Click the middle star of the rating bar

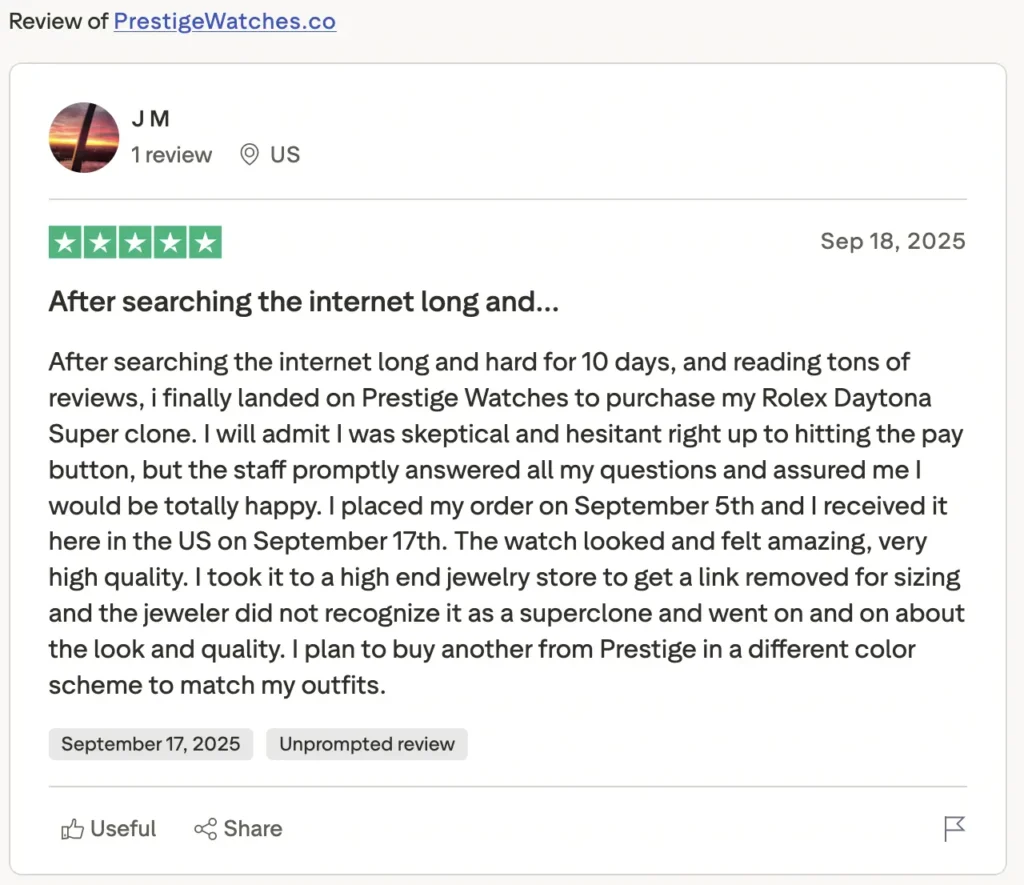(136, 241)
